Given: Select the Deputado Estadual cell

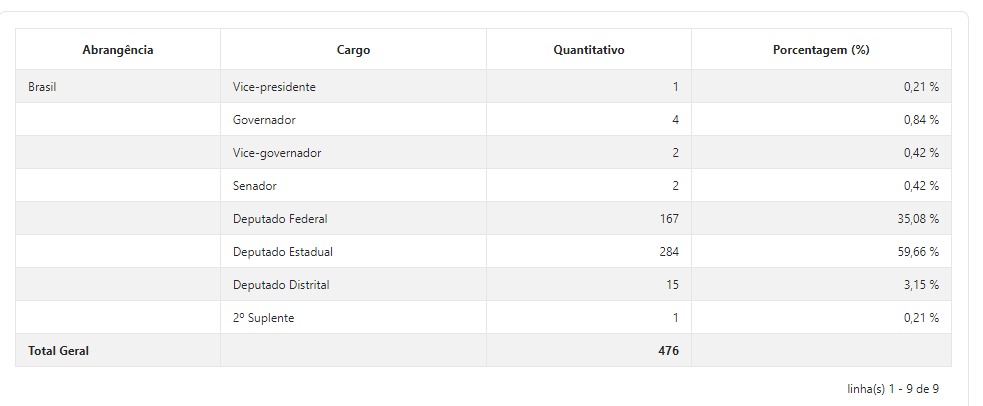Looking at the screenshot, I should tap(283, 252).
